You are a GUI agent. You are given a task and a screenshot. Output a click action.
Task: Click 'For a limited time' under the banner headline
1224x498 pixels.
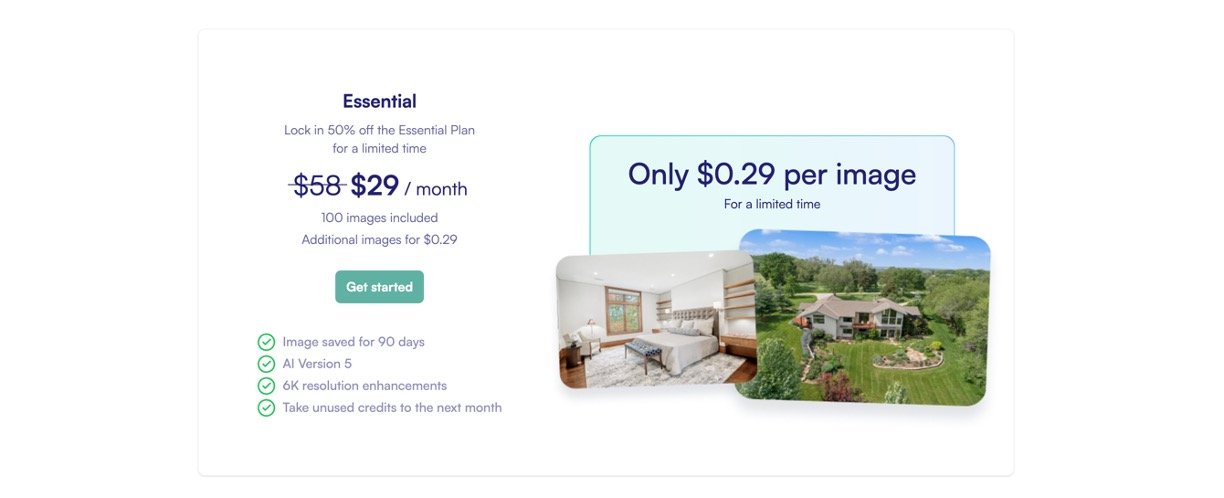771,204
